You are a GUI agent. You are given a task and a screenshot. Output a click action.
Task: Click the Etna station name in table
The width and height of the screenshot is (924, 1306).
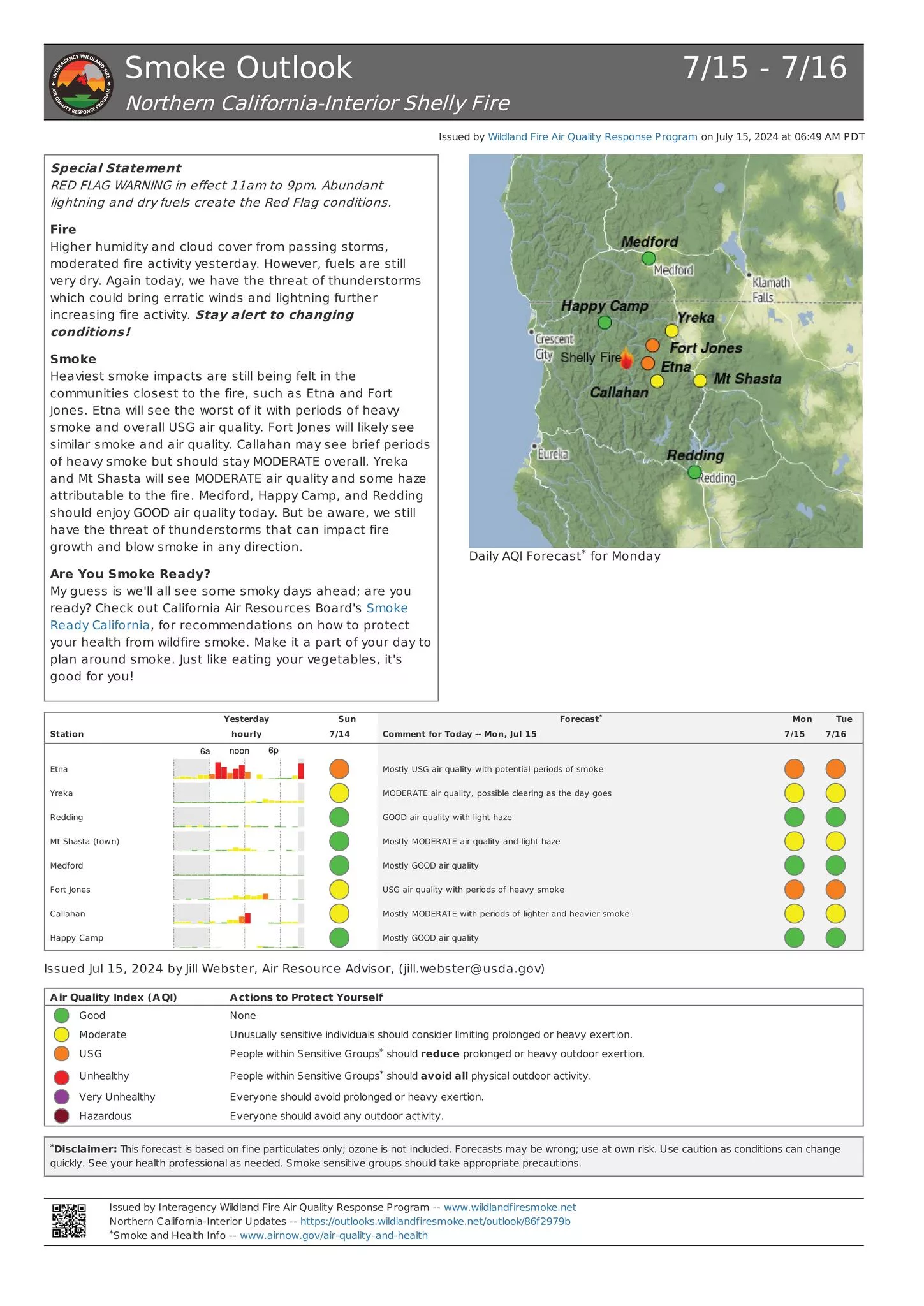click(x=59, y=769)
